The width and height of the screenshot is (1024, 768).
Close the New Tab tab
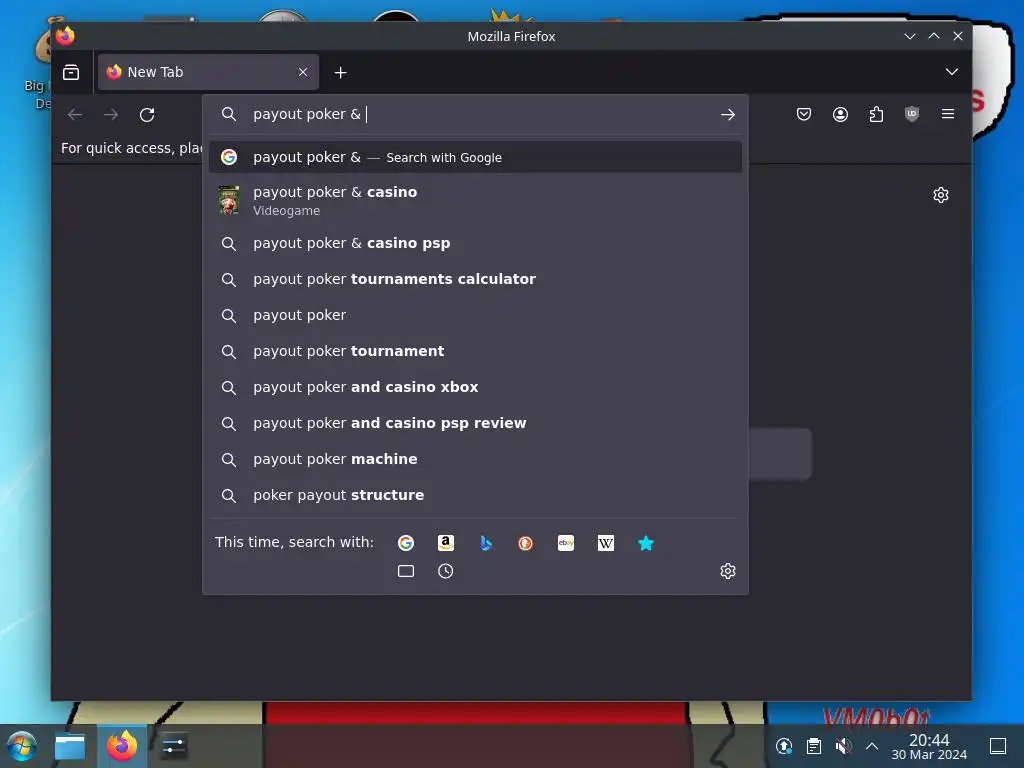click(303, 72)
